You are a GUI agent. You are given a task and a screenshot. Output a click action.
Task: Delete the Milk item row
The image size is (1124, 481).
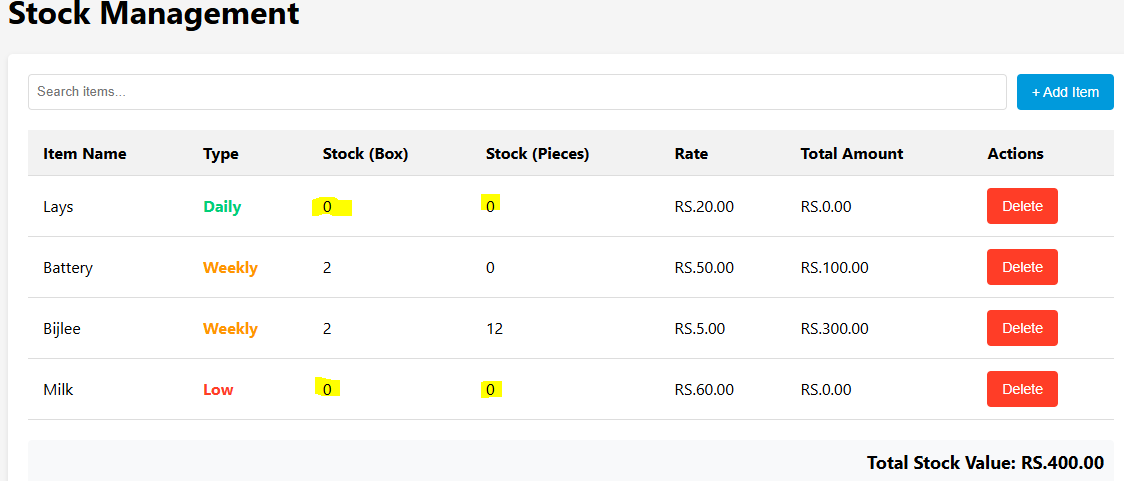click(1021, 389)
